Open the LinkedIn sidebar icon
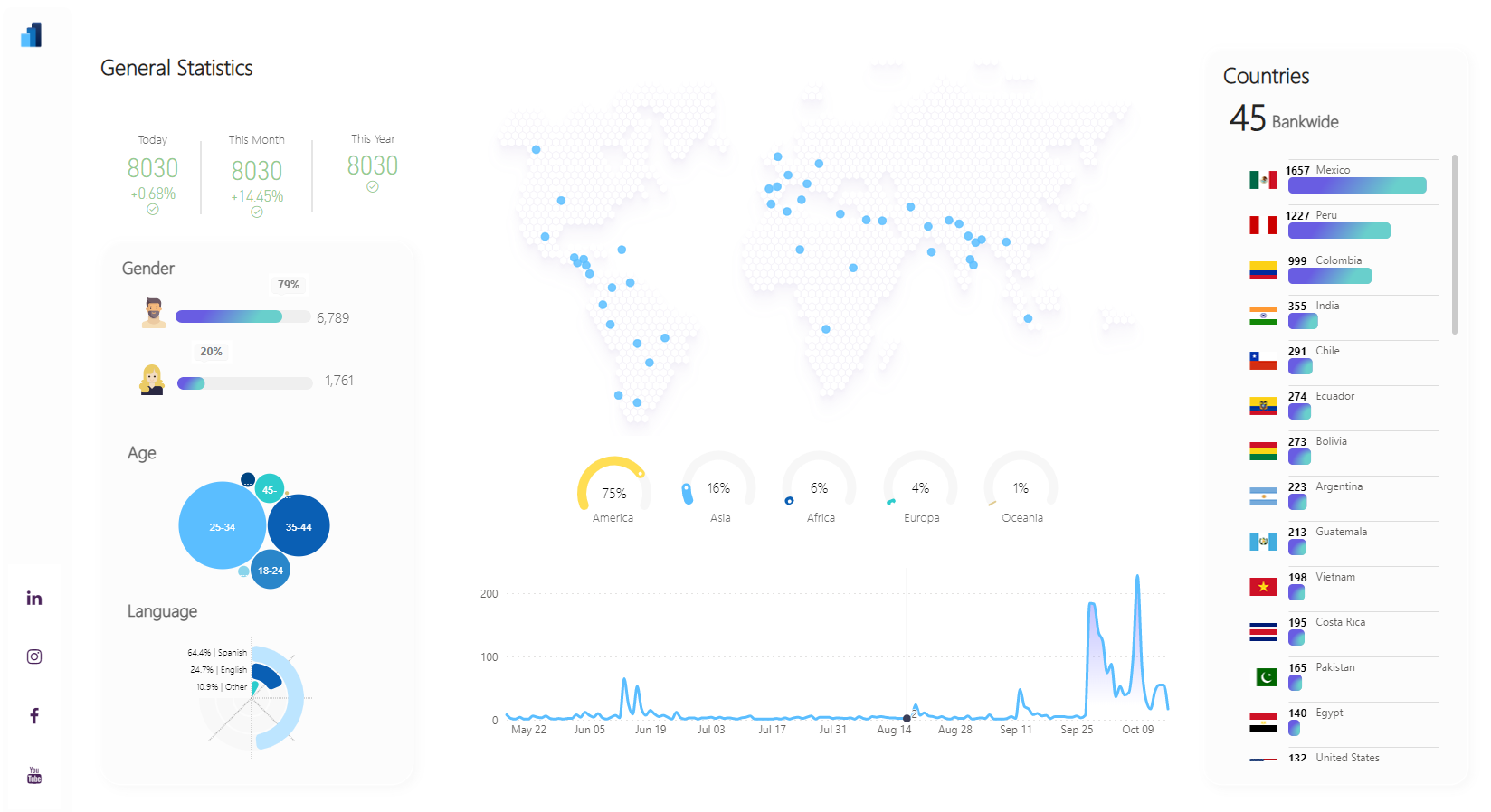The width and height of the screenshot is (1491, 812). click(34, 598)
